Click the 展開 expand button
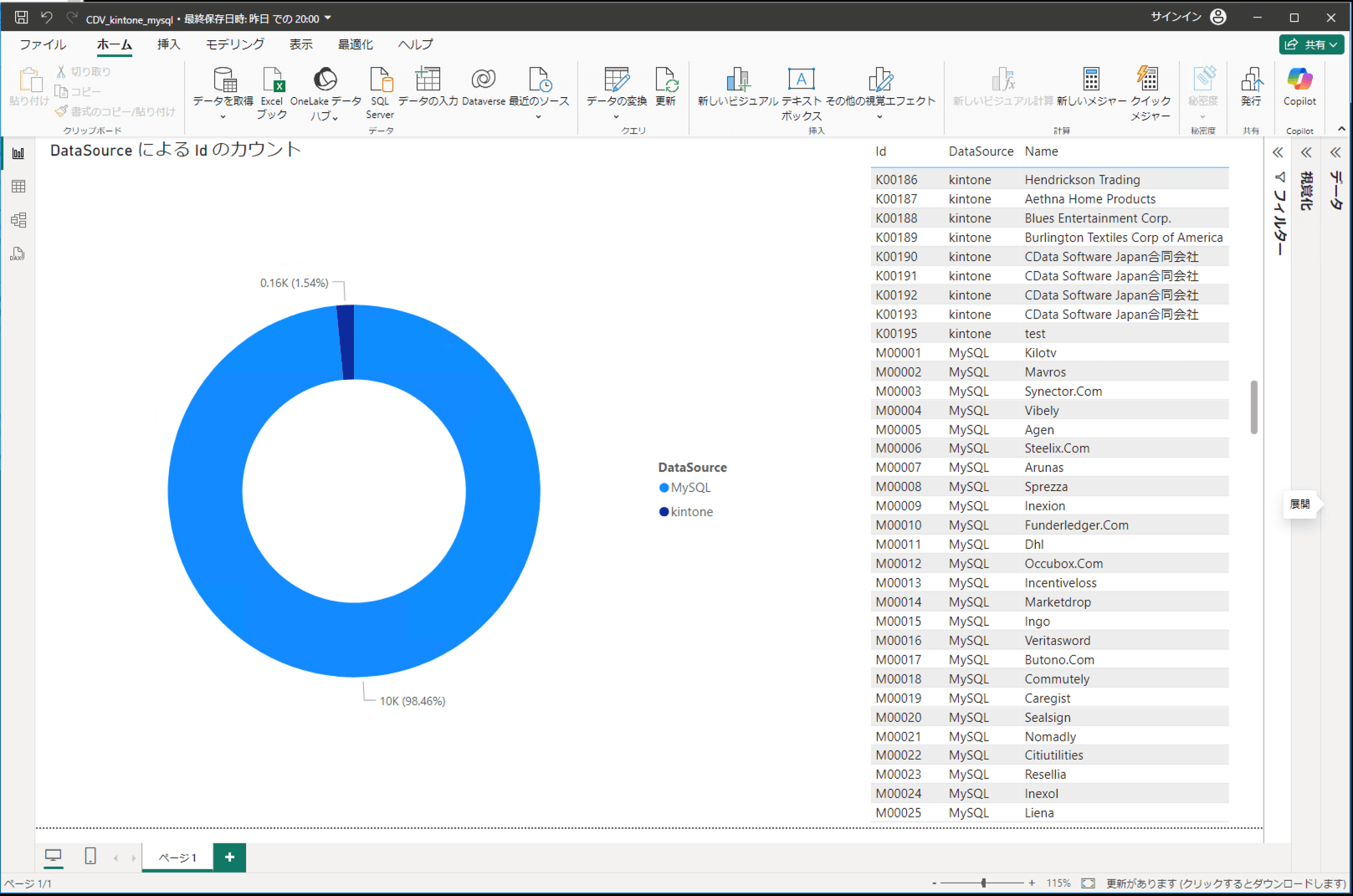Viewport: 1353px width, 896px height. pyautogui.click(x=1299, y=504)
